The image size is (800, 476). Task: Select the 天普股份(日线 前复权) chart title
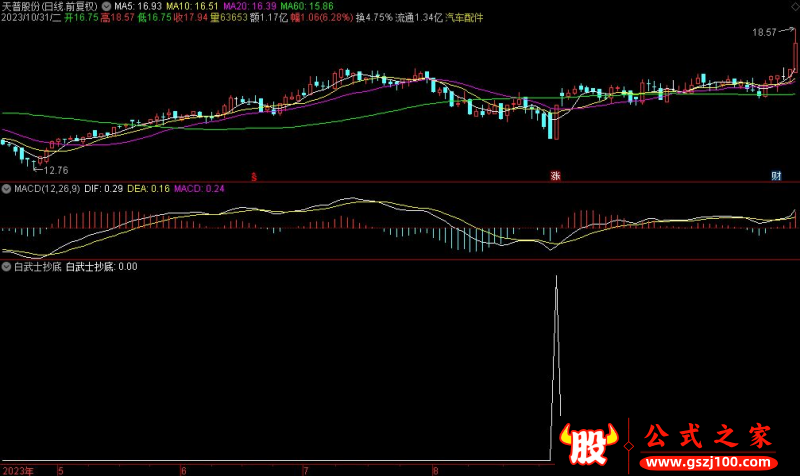pyautogui.click(x=49, y=6)
